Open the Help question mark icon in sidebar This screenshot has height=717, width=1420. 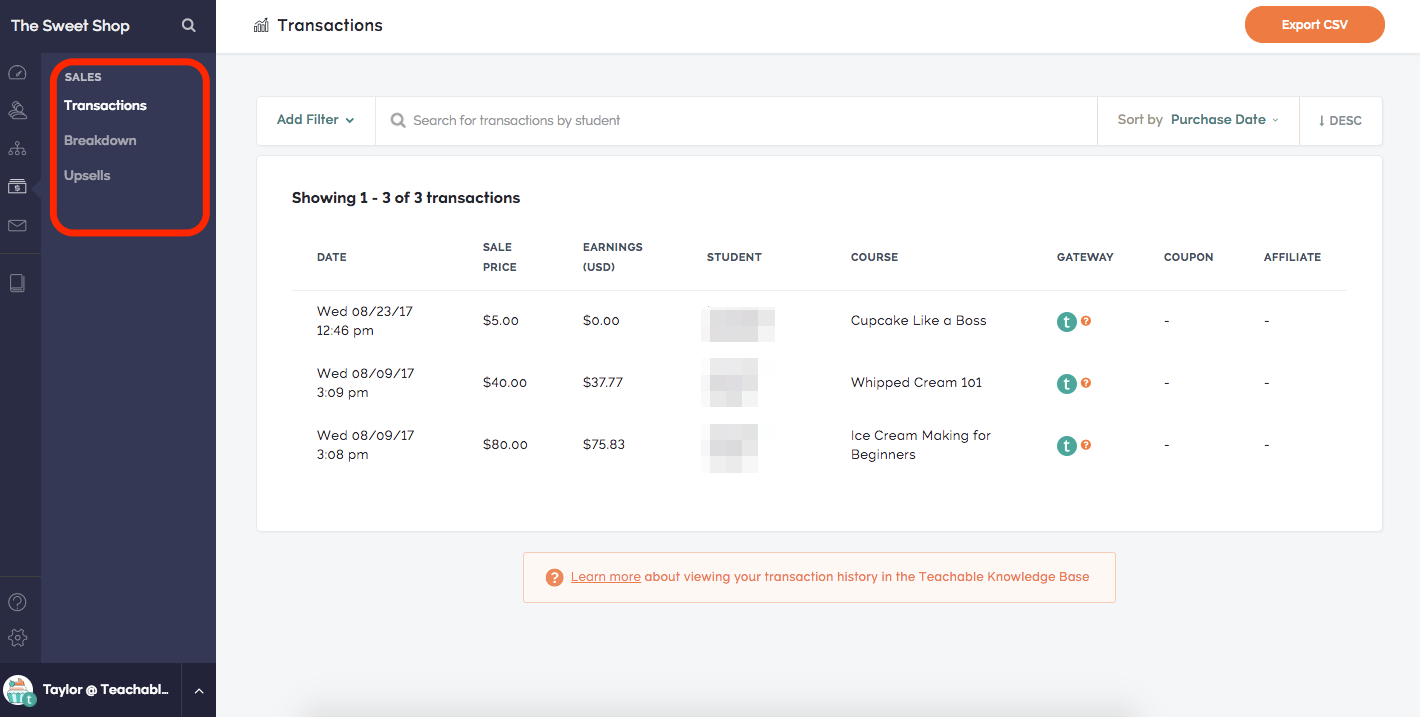17,602
